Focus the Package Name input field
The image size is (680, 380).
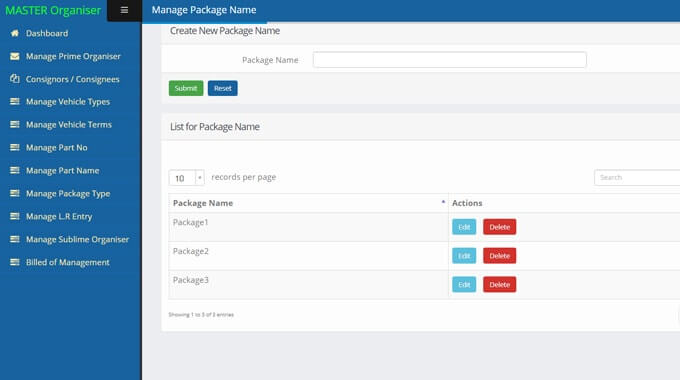click(x=450, y=60)
